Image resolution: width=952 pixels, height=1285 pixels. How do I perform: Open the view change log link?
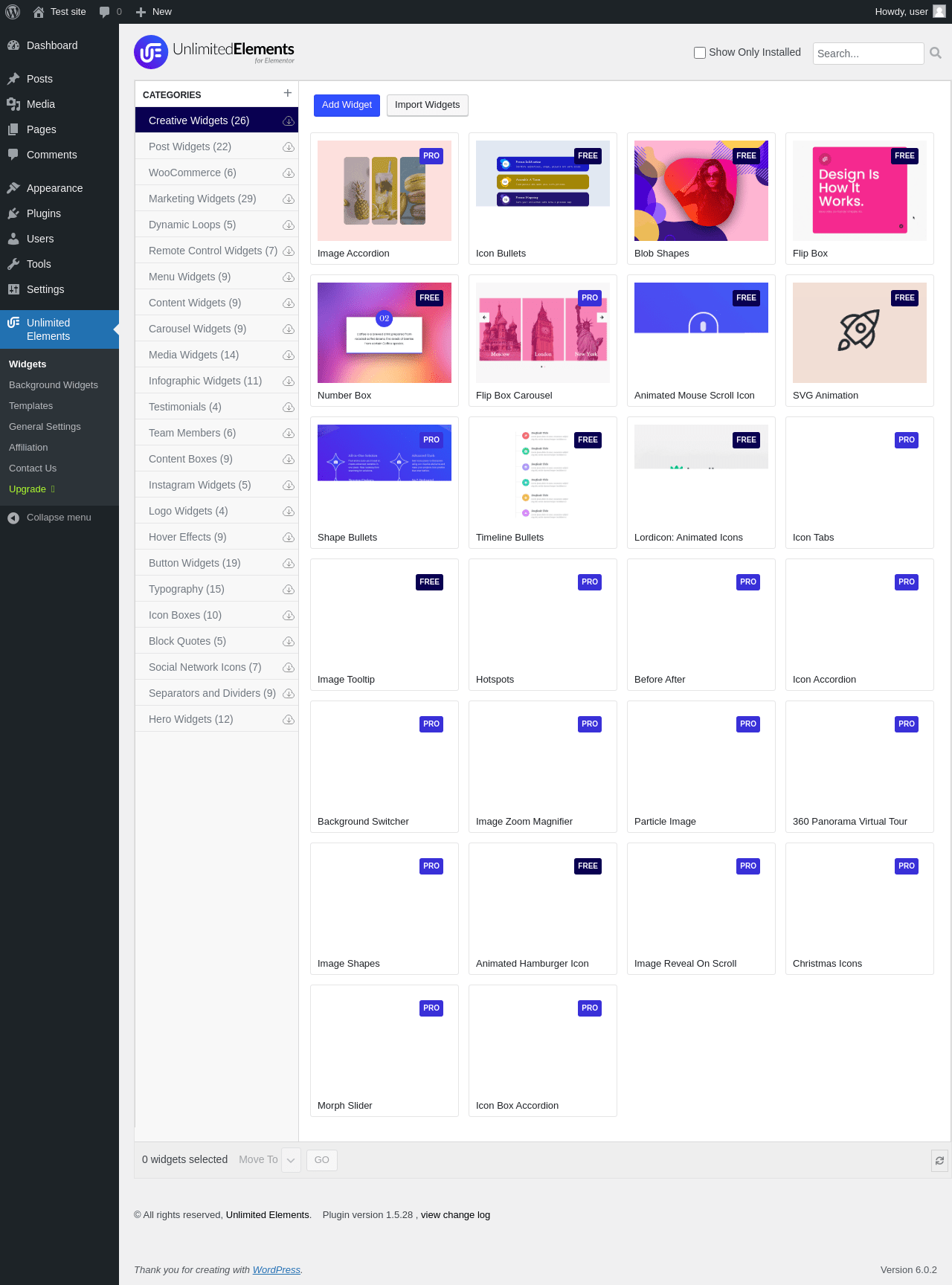(x=455, y=1215)
